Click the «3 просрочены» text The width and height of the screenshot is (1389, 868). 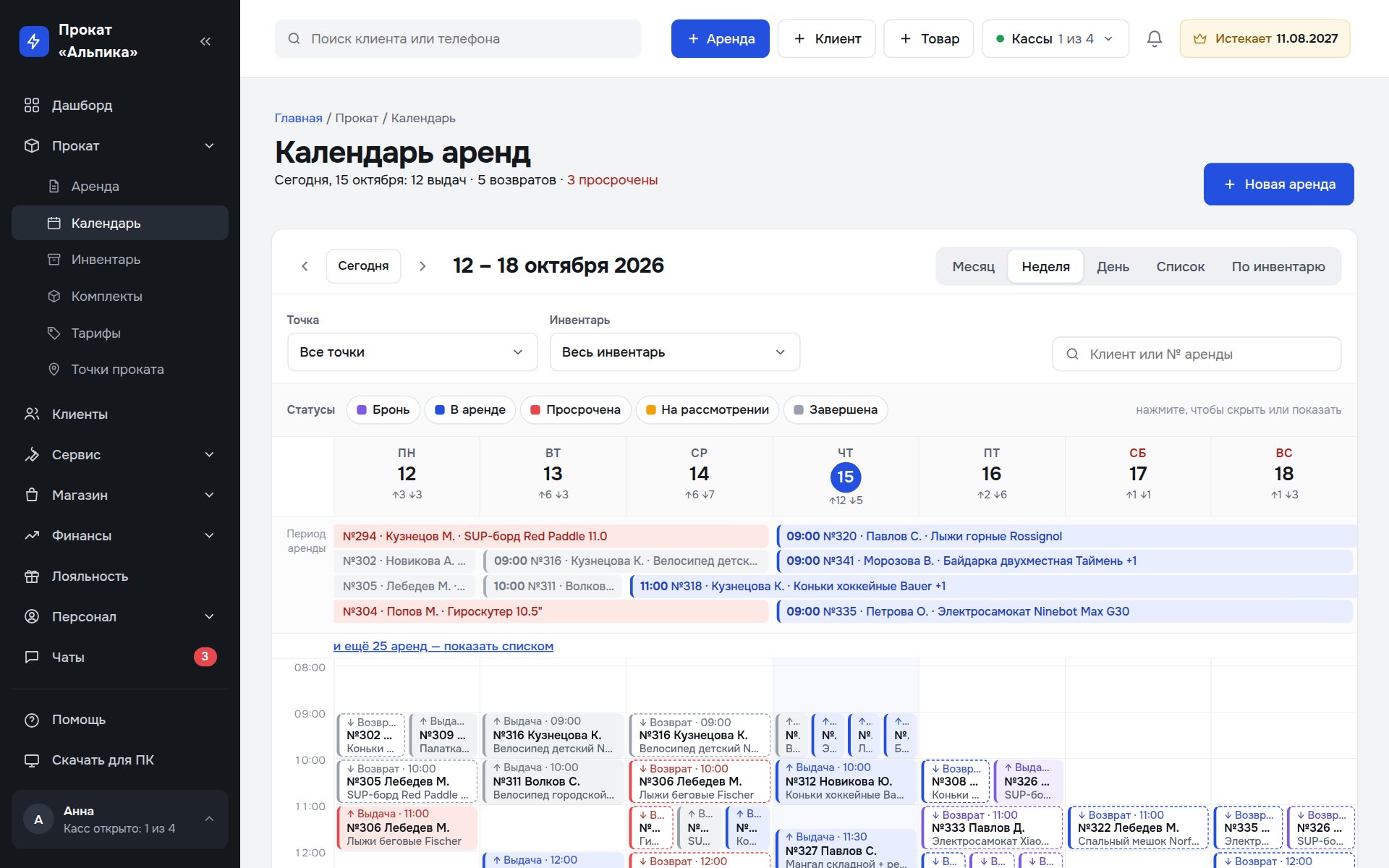point(612,180)
